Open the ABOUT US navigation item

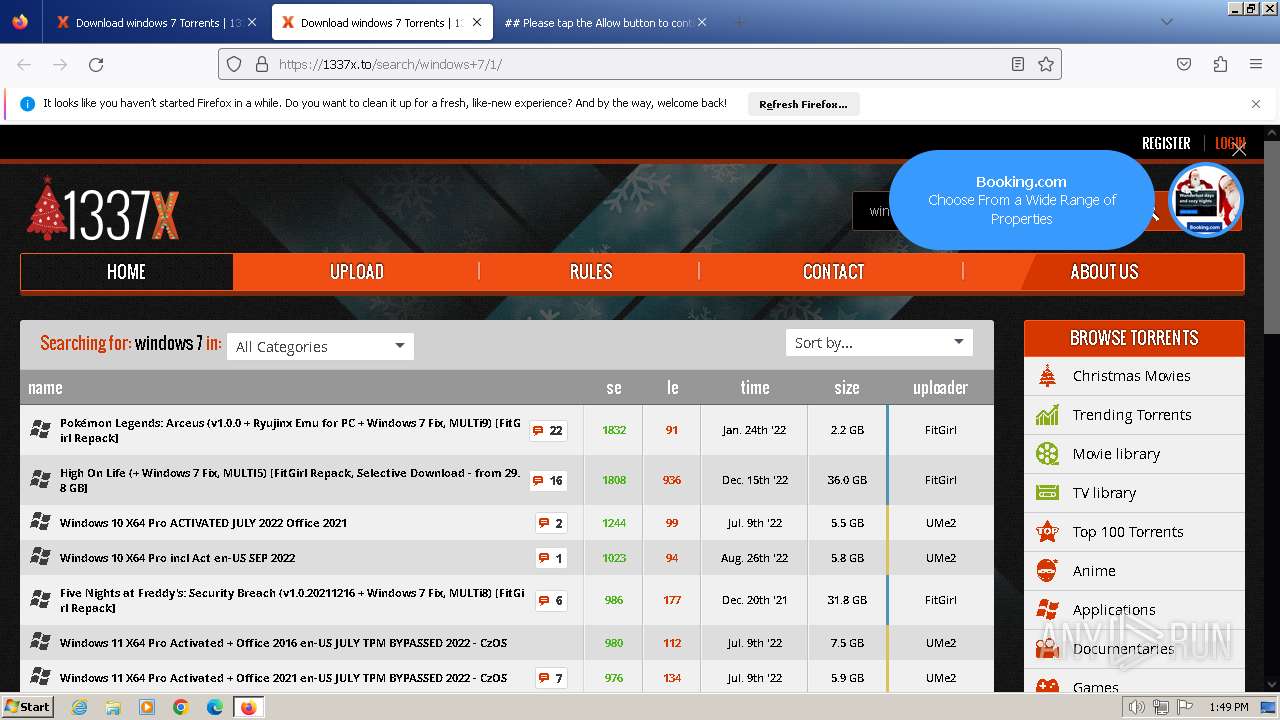coord(1104,271)
